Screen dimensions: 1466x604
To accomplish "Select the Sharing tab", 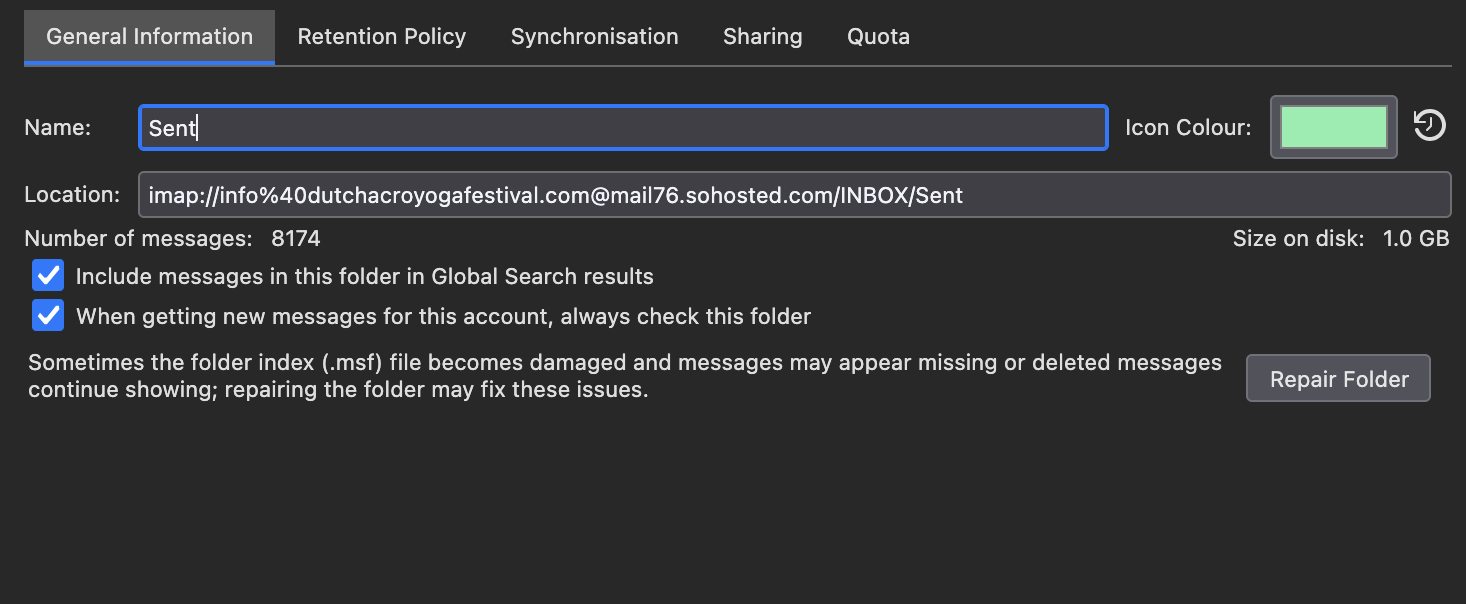I will tap(762, 37).
